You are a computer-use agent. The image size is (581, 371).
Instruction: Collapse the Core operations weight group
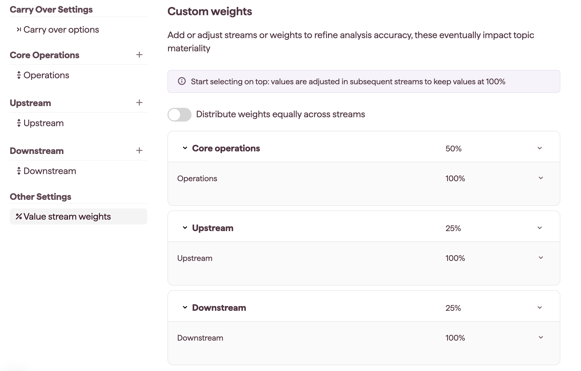tap(185, 148)
